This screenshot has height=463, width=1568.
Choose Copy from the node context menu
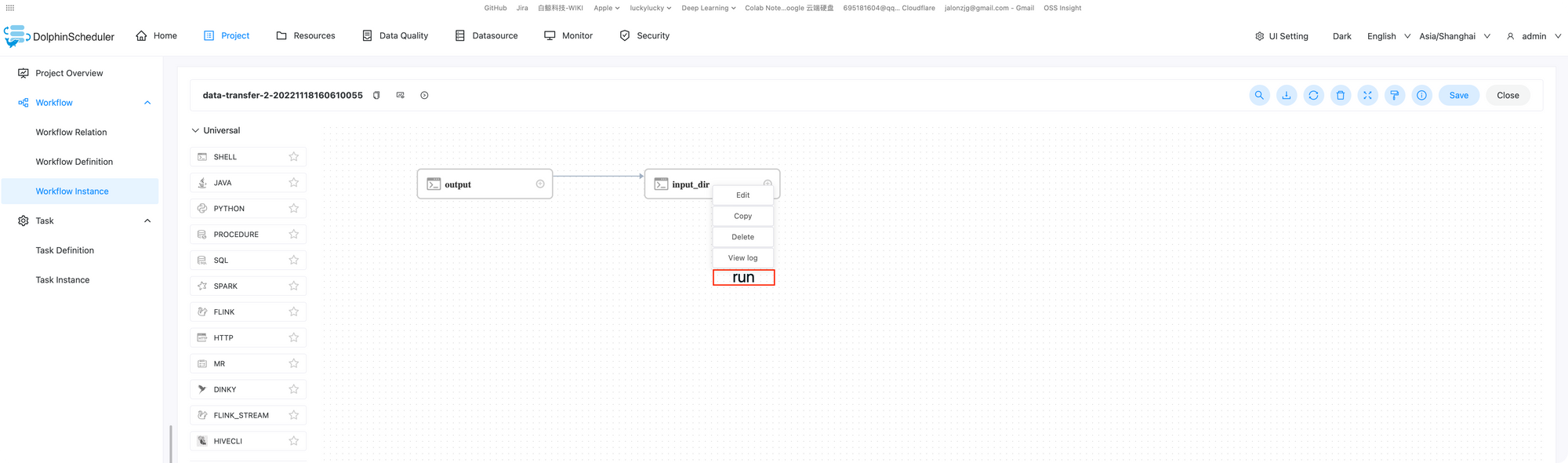743,216
